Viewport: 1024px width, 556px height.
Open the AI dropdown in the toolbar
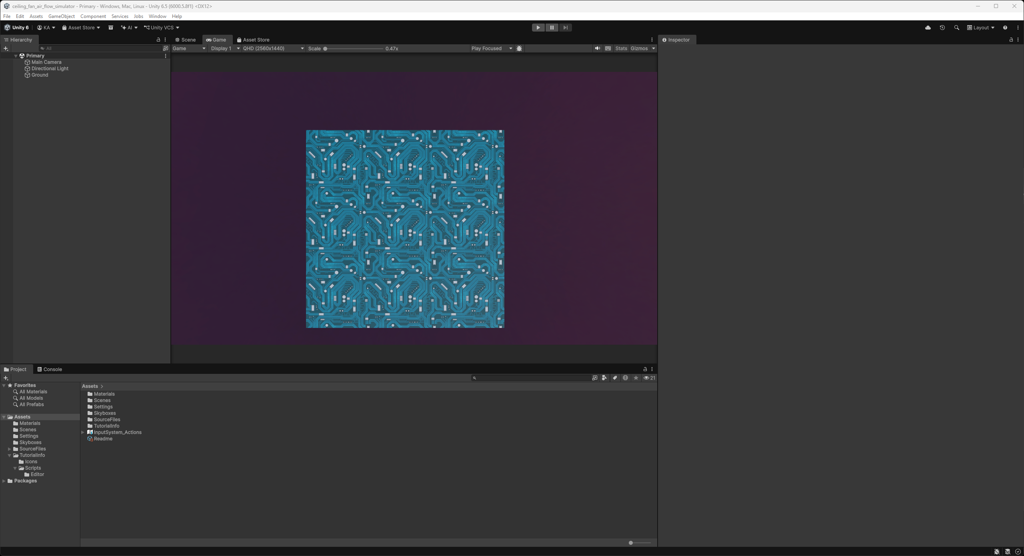tap(129, 27)
